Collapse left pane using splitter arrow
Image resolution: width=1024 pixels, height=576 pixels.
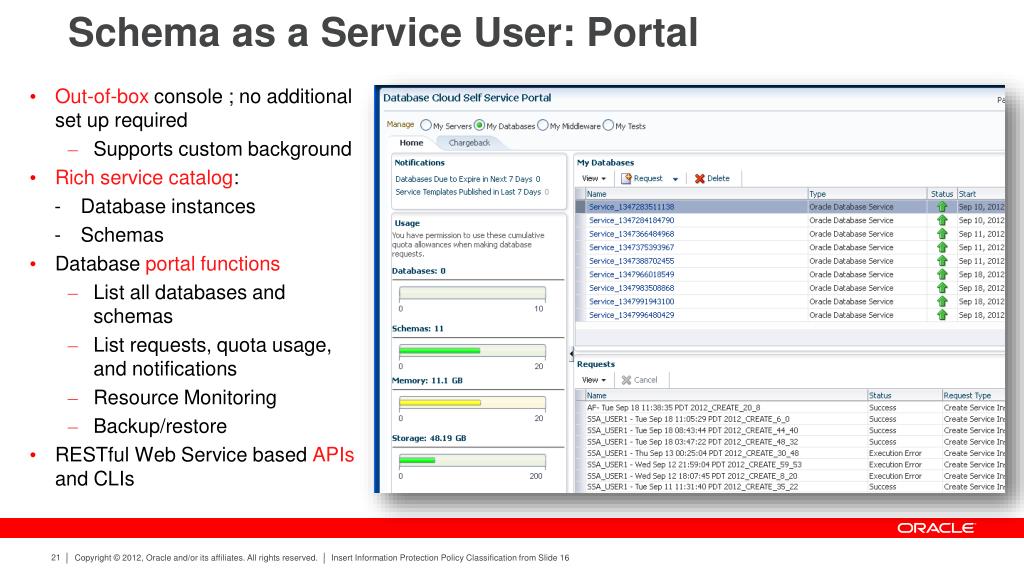click(571, 354)
